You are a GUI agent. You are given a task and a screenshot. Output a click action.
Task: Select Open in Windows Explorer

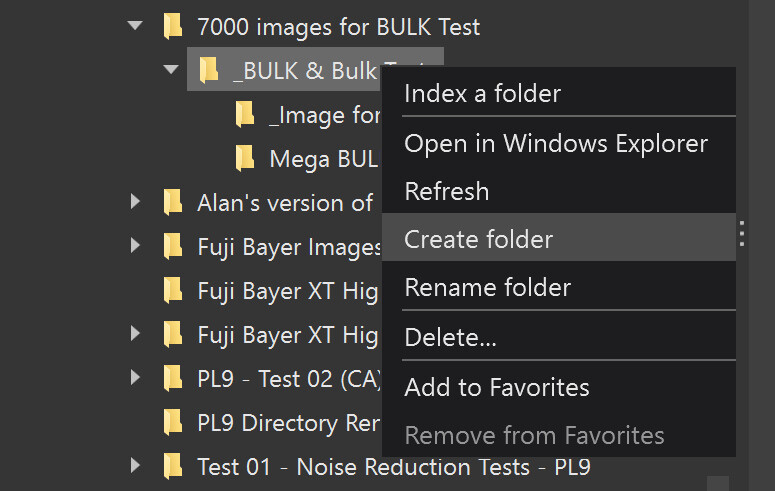coord(555,143)
